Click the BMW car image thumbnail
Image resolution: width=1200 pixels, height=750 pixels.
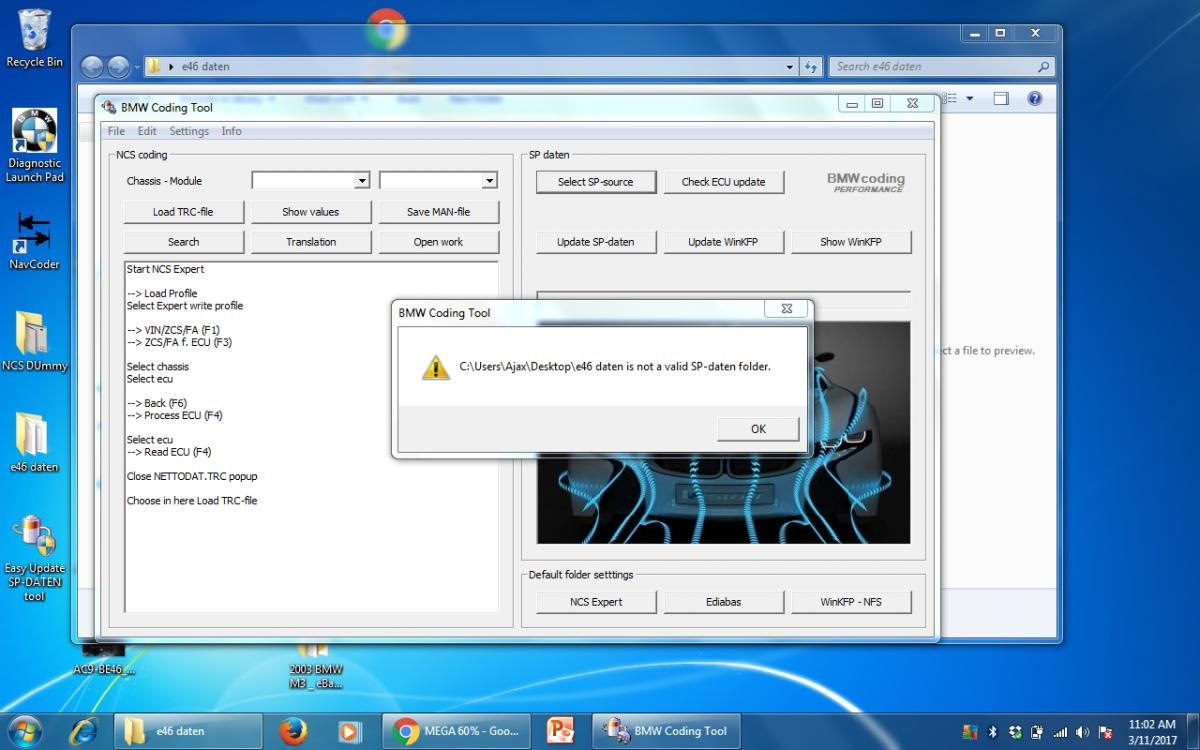pyautogui.click(x=724, y=432)
